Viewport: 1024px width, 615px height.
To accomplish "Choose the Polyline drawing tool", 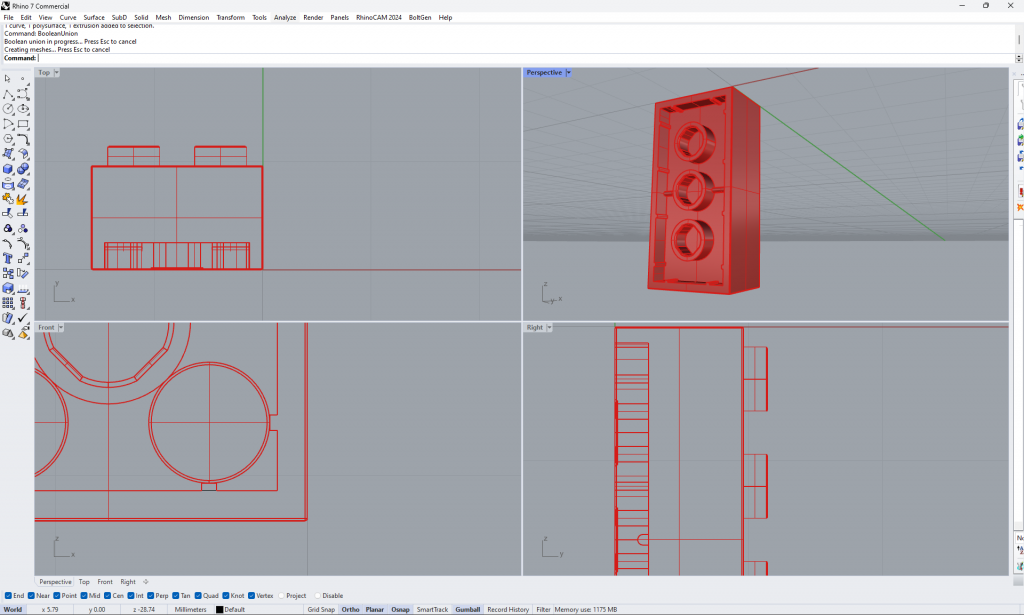I will point(8,94).
